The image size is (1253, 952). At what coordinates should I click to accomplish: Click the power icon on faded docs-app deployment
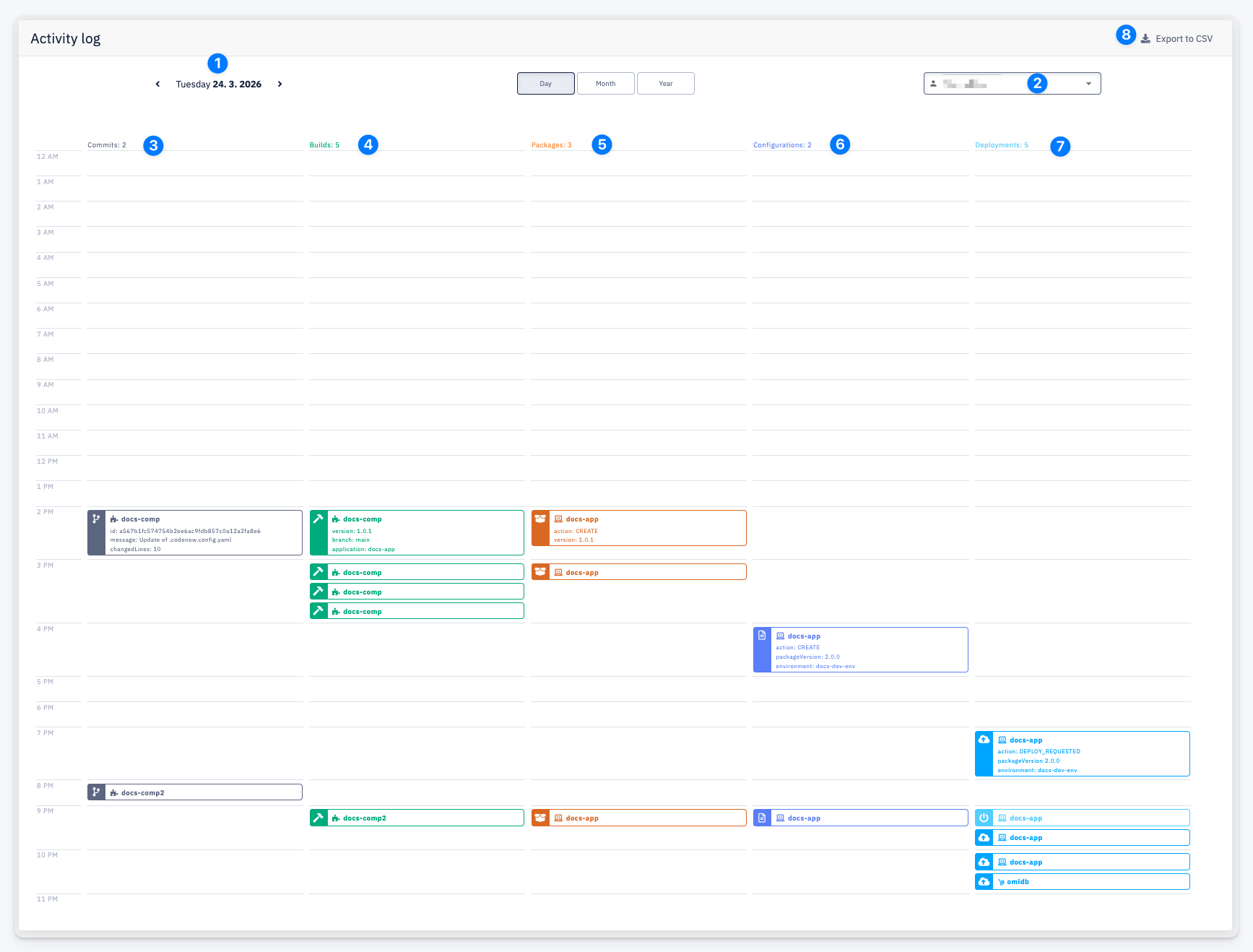(984, 818)
